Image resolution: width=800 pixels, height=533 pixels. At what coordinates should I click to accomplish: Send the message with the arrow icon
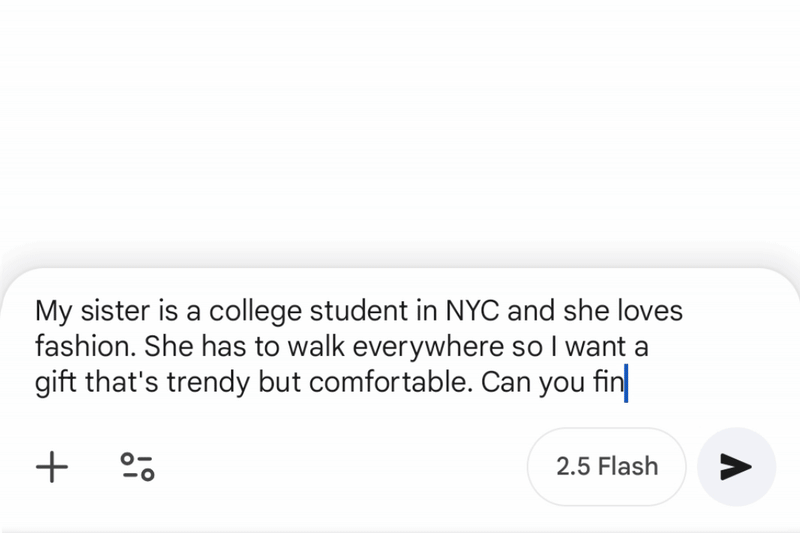point(736,466)
